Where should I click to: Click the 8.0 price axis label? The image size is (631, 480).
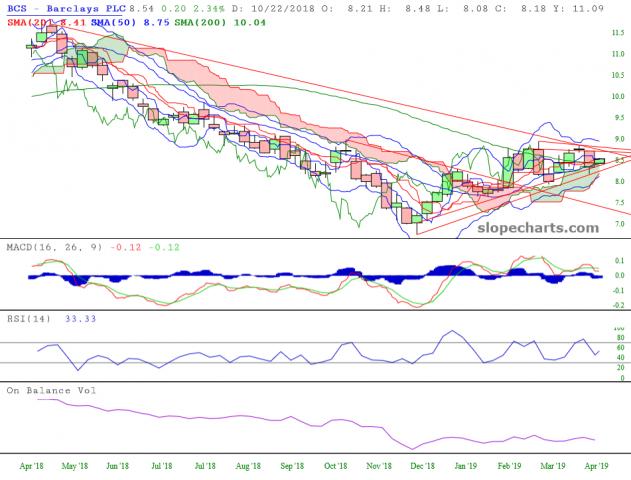pyautogui.click(x=618, y=181)
